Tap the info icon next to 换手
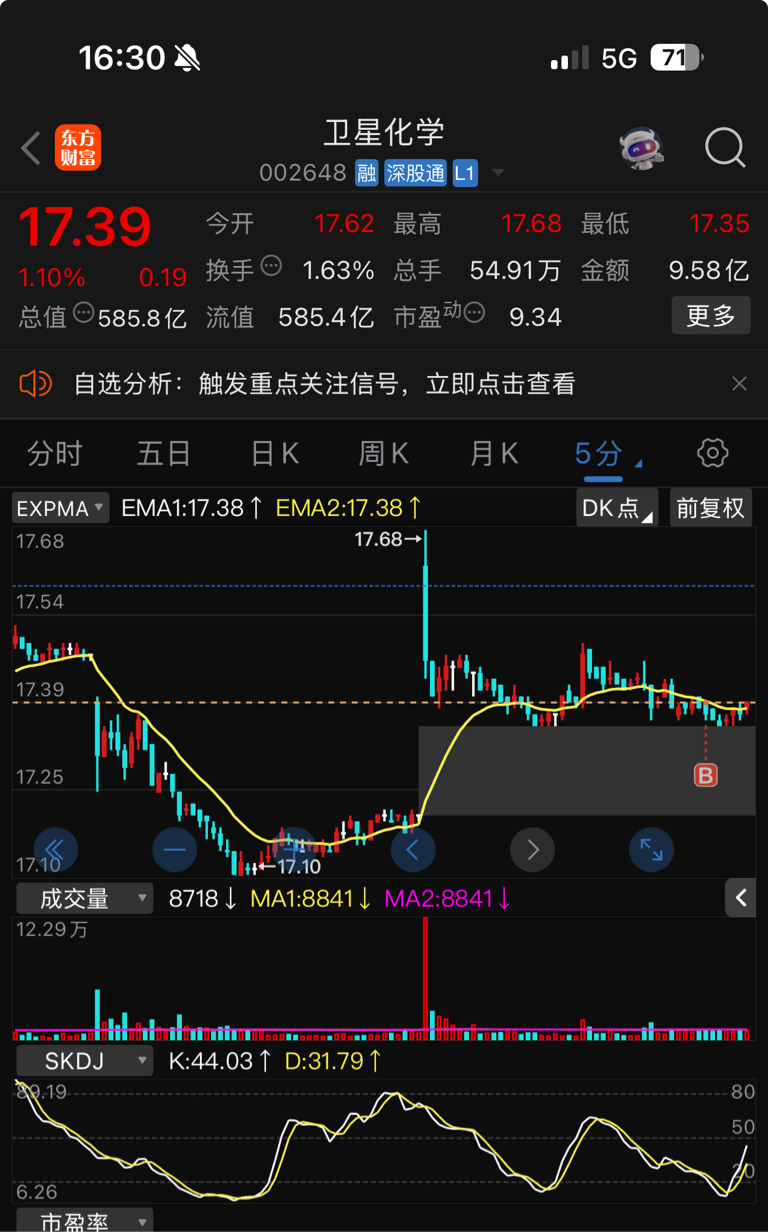 point(271,266)
